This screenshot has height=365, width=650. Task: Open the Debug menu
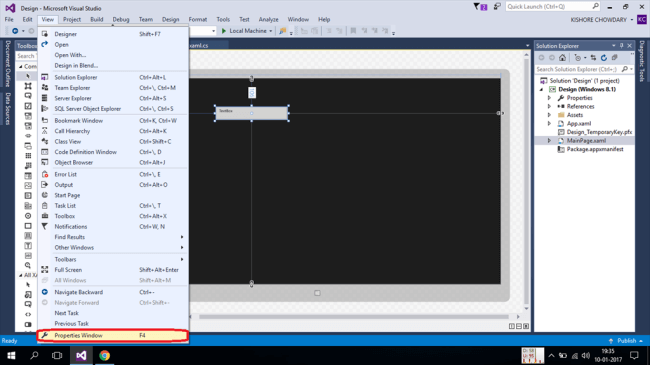(121, 19)
